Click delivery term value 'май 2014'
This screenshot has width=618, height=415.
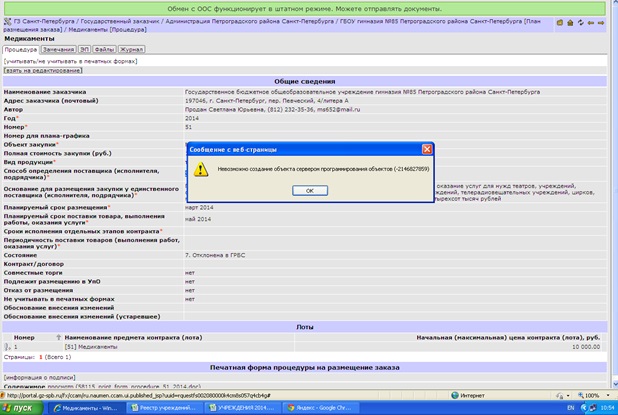(198, 219)
